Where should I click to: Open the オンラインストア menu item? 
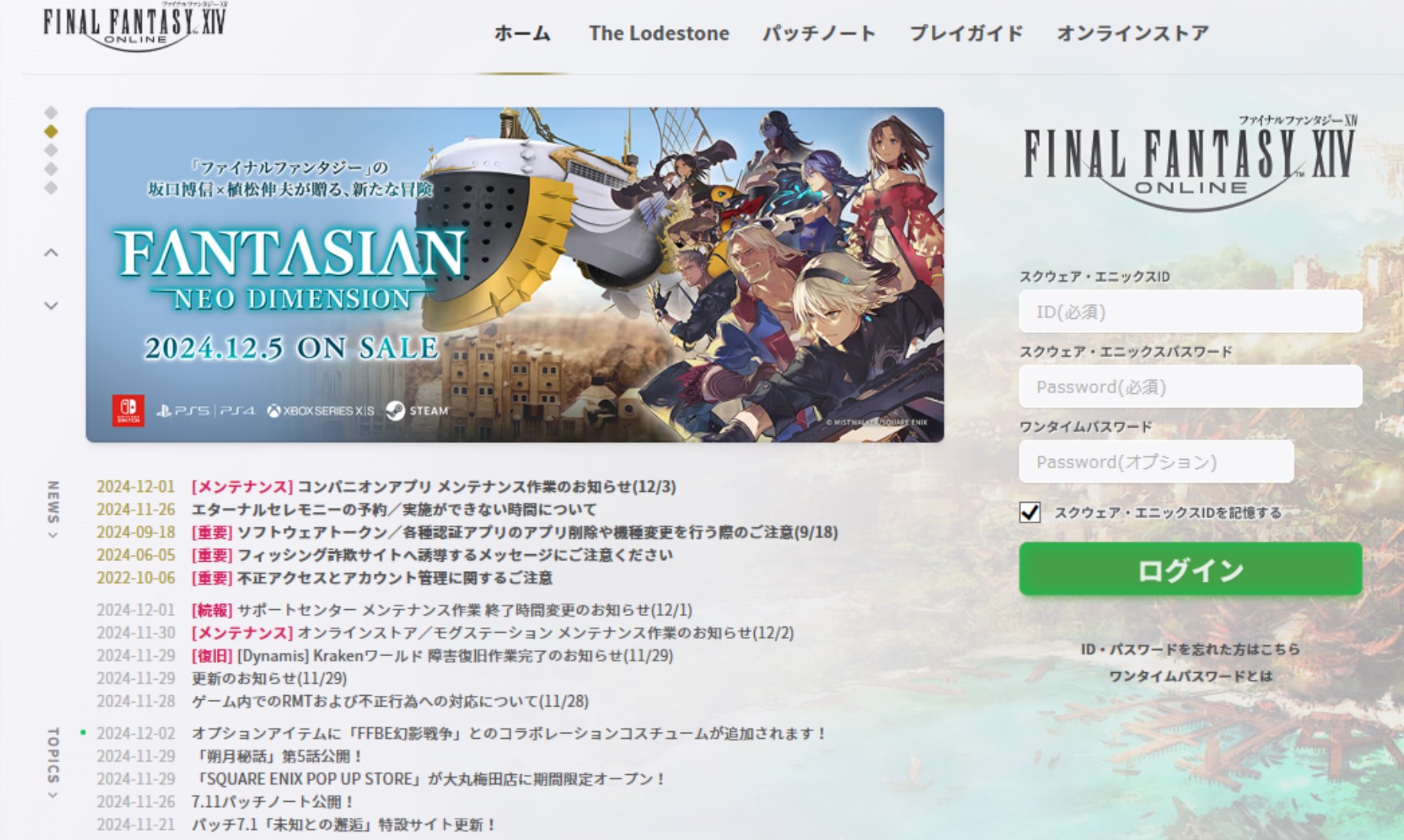[1133, 33]
